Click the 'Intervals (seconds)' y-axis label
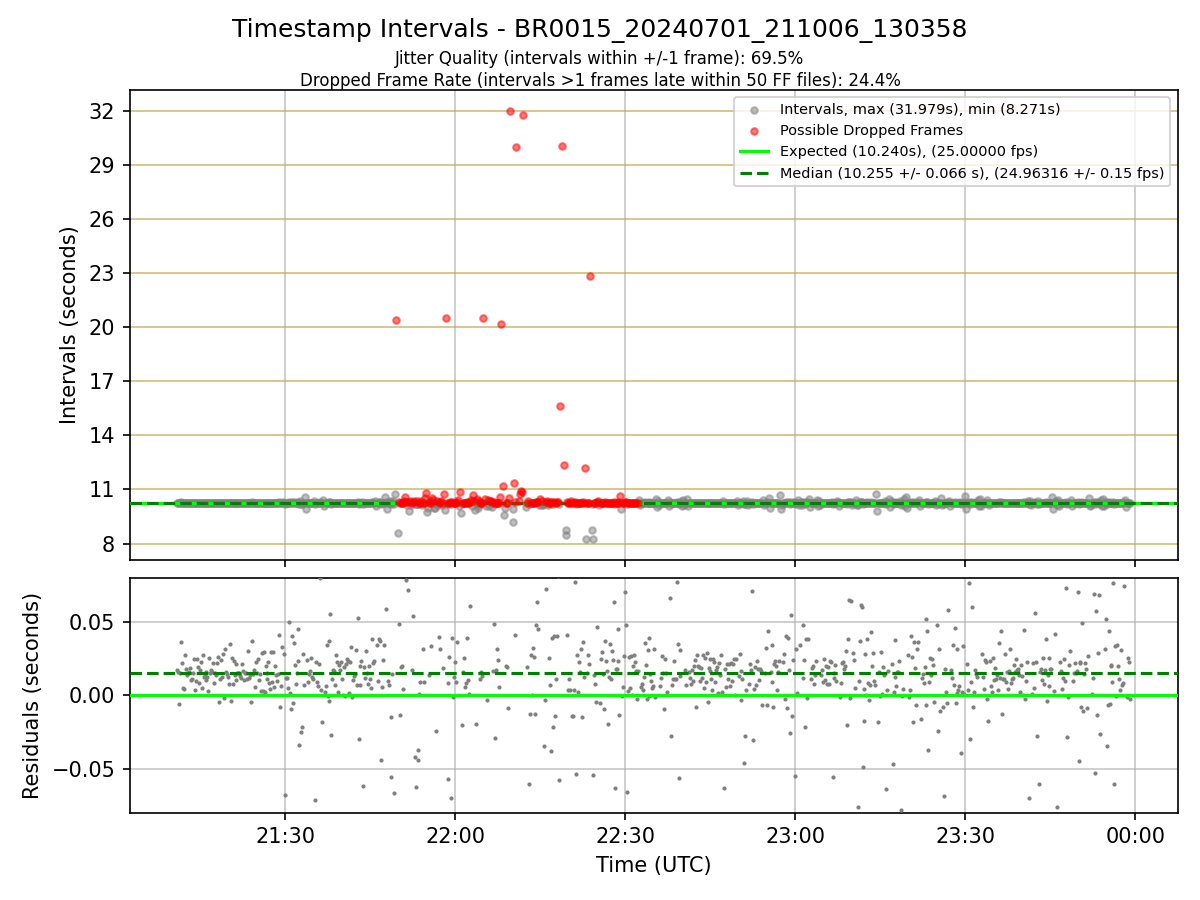 coord(68,325)
